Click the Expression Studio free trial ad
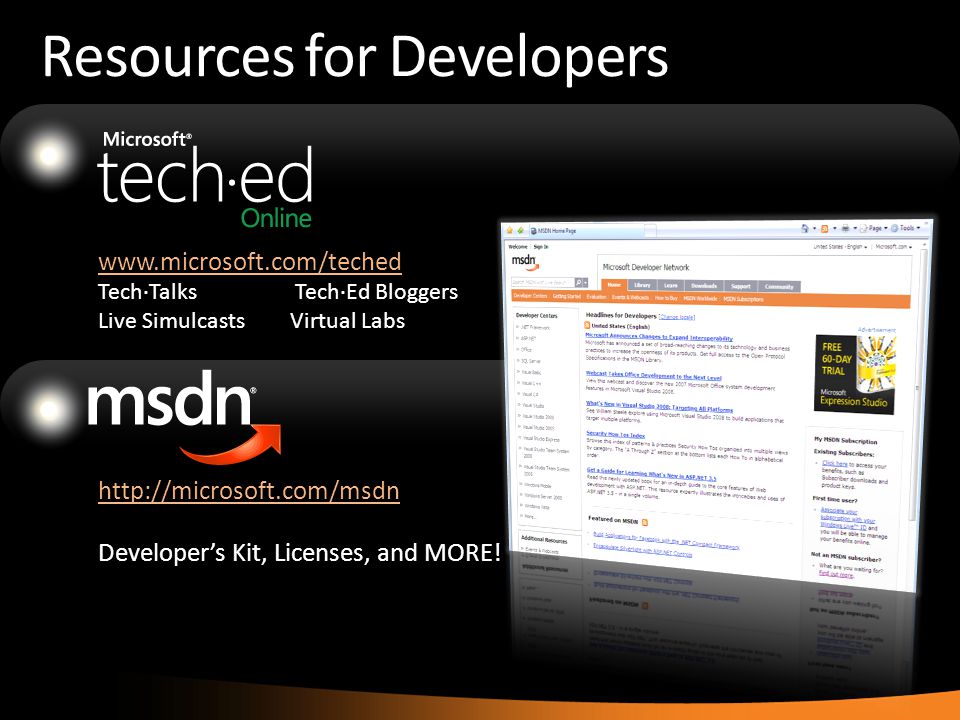The height and width of the screenshot is (720, 960). click(855, 374)
